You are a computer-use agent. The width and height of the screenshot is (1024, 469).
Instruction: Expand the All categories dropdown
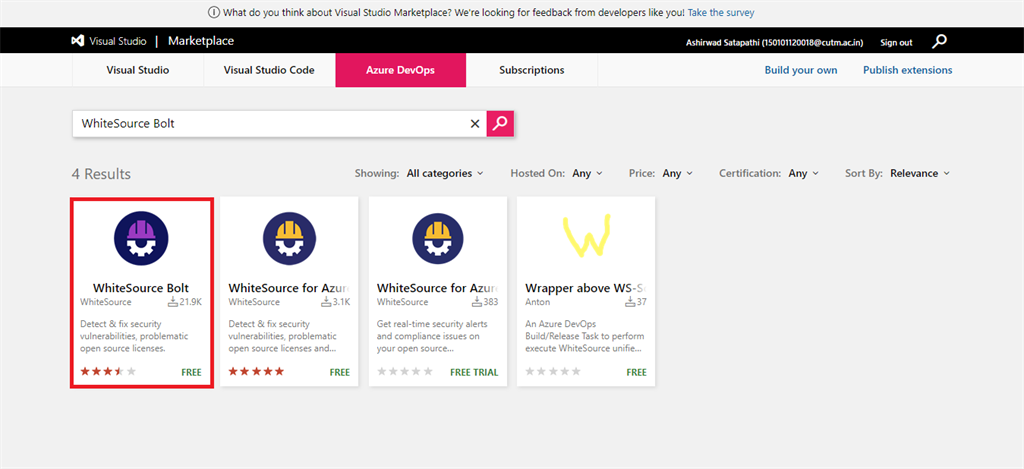pyautogui.click(x=445, y=173)
